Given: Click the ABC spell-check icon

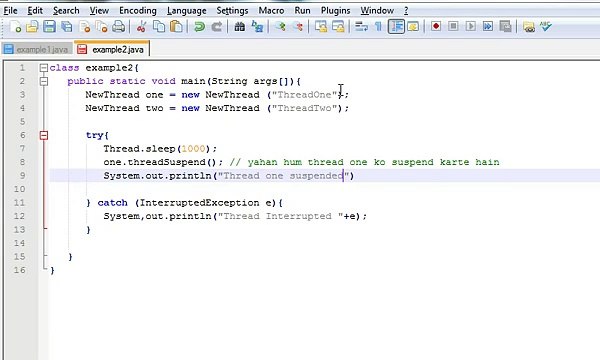Looking at the screenshot, I should (x=546, y=26).
